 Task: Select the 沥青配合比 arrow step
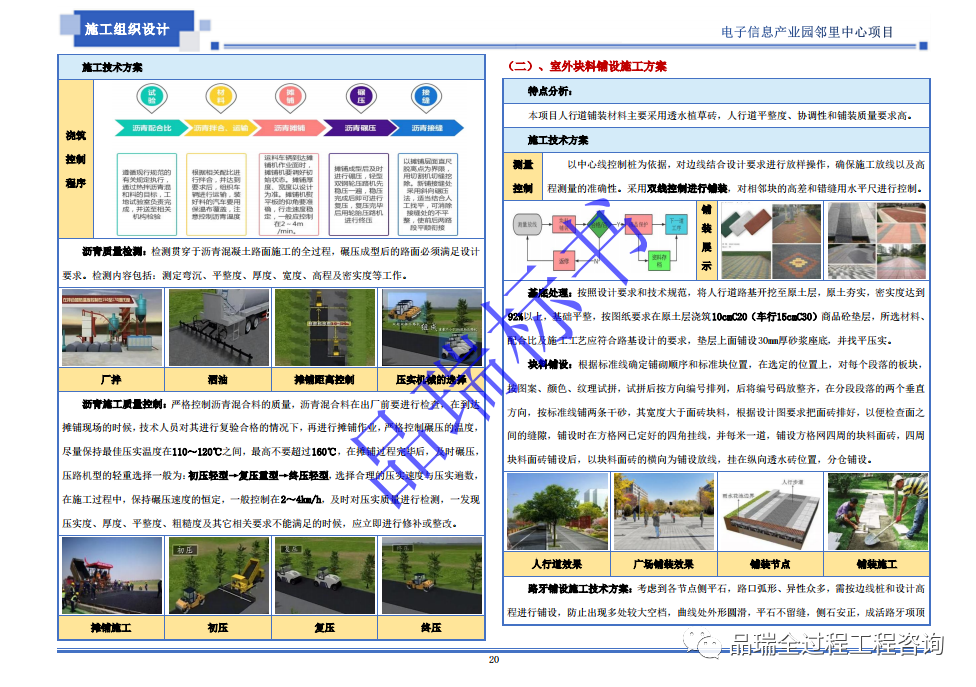[151, 128]
